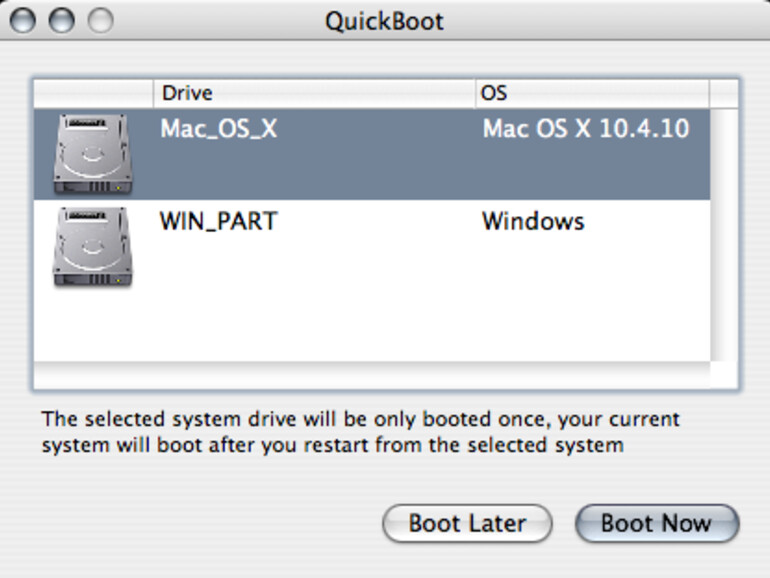Click the header corner box above scrollbar

point(724,93)
